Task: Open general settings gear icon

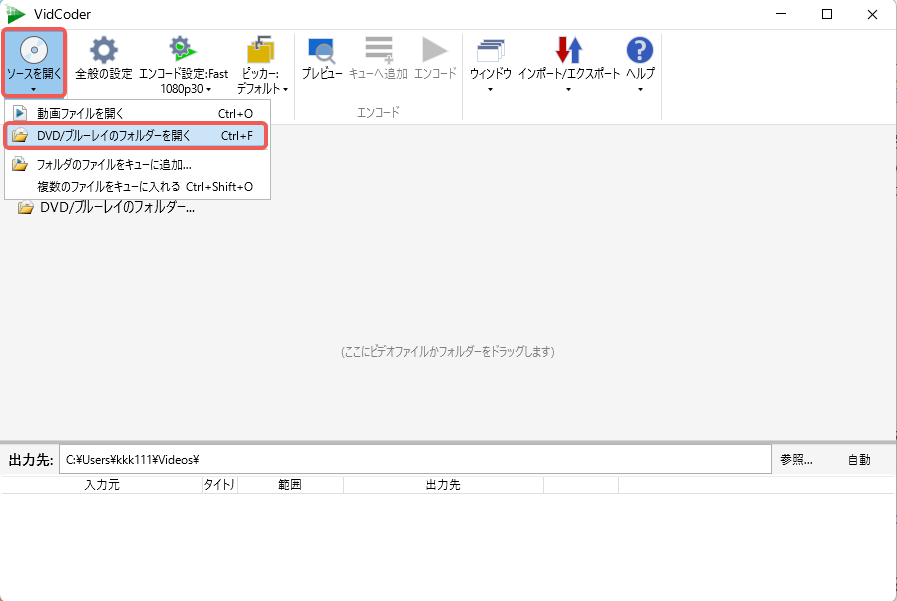Action: pyautogui.click(x=103, y=50)
